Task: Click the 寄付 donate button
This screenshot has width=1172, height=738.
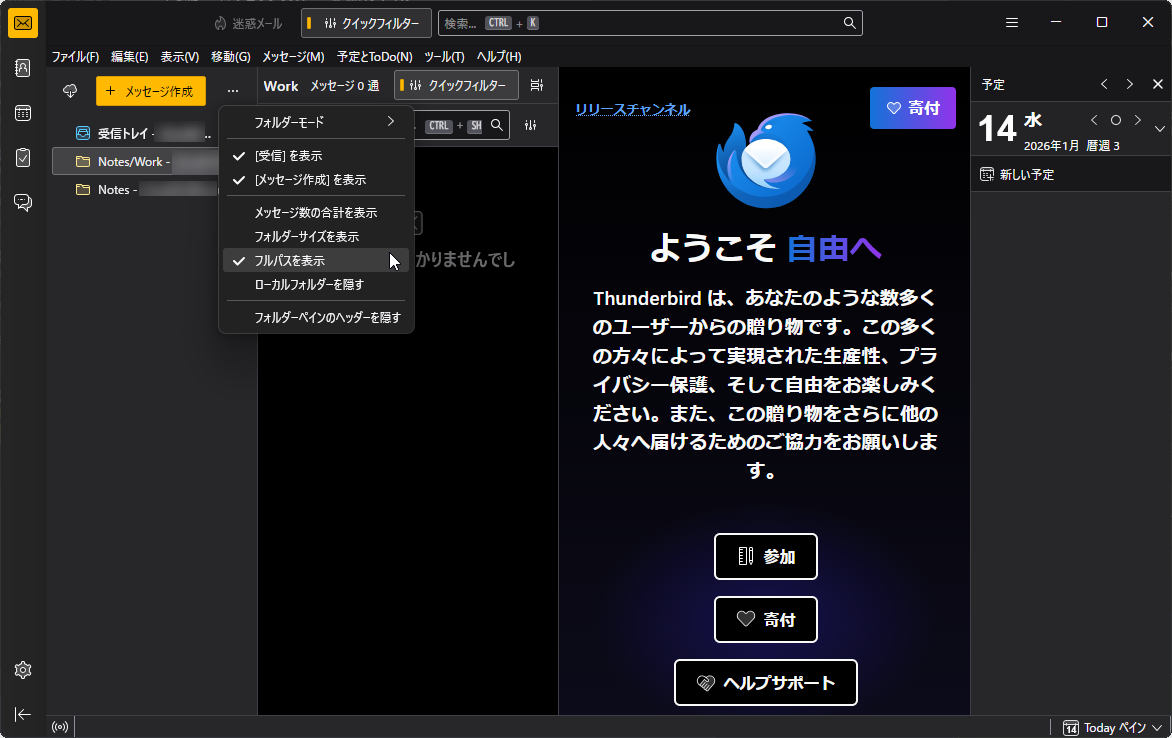Action: [x=912, y=107]
